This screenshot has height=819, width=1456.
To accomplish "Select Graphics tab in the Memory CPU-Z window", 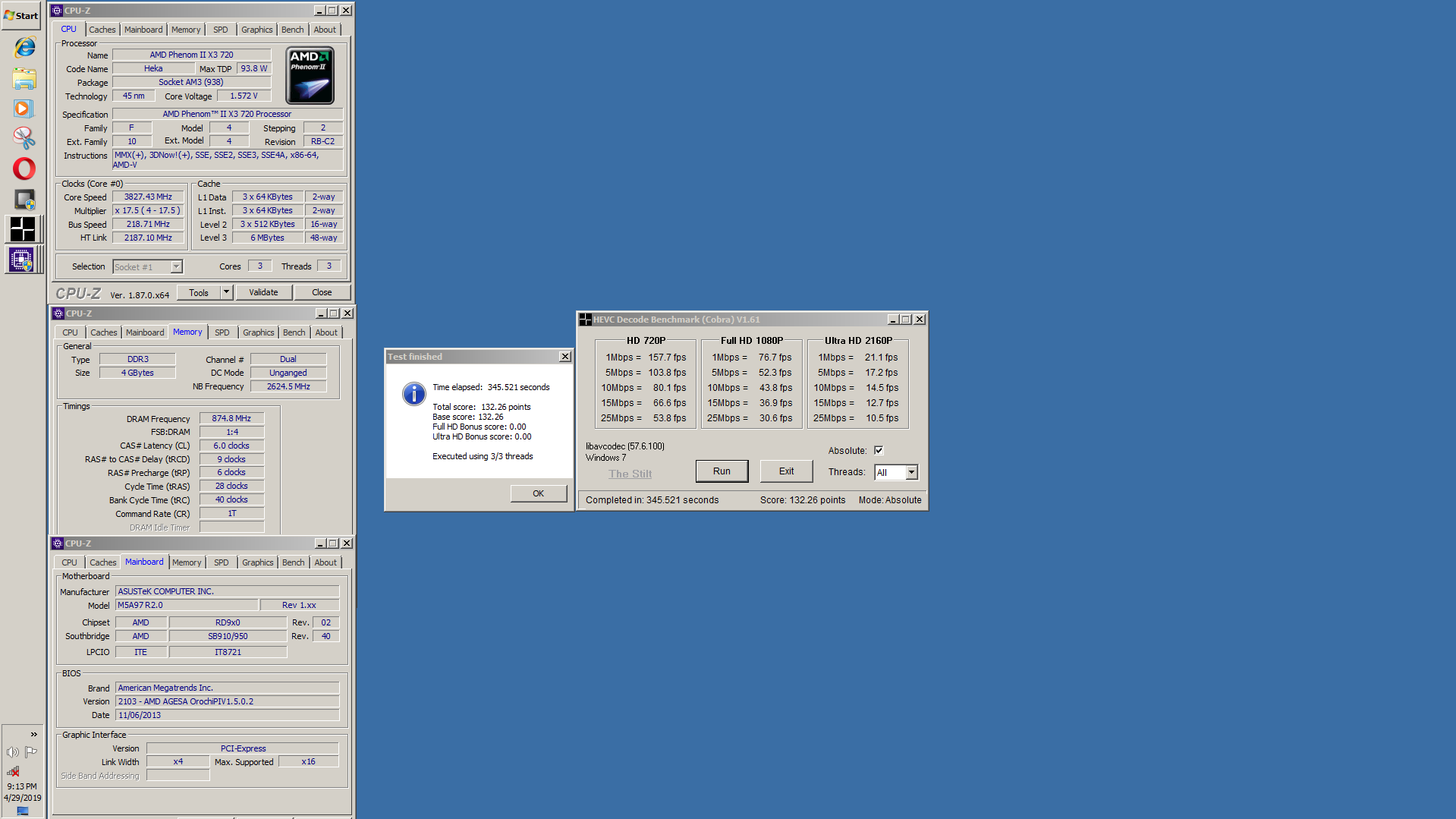I will [259, 332].
